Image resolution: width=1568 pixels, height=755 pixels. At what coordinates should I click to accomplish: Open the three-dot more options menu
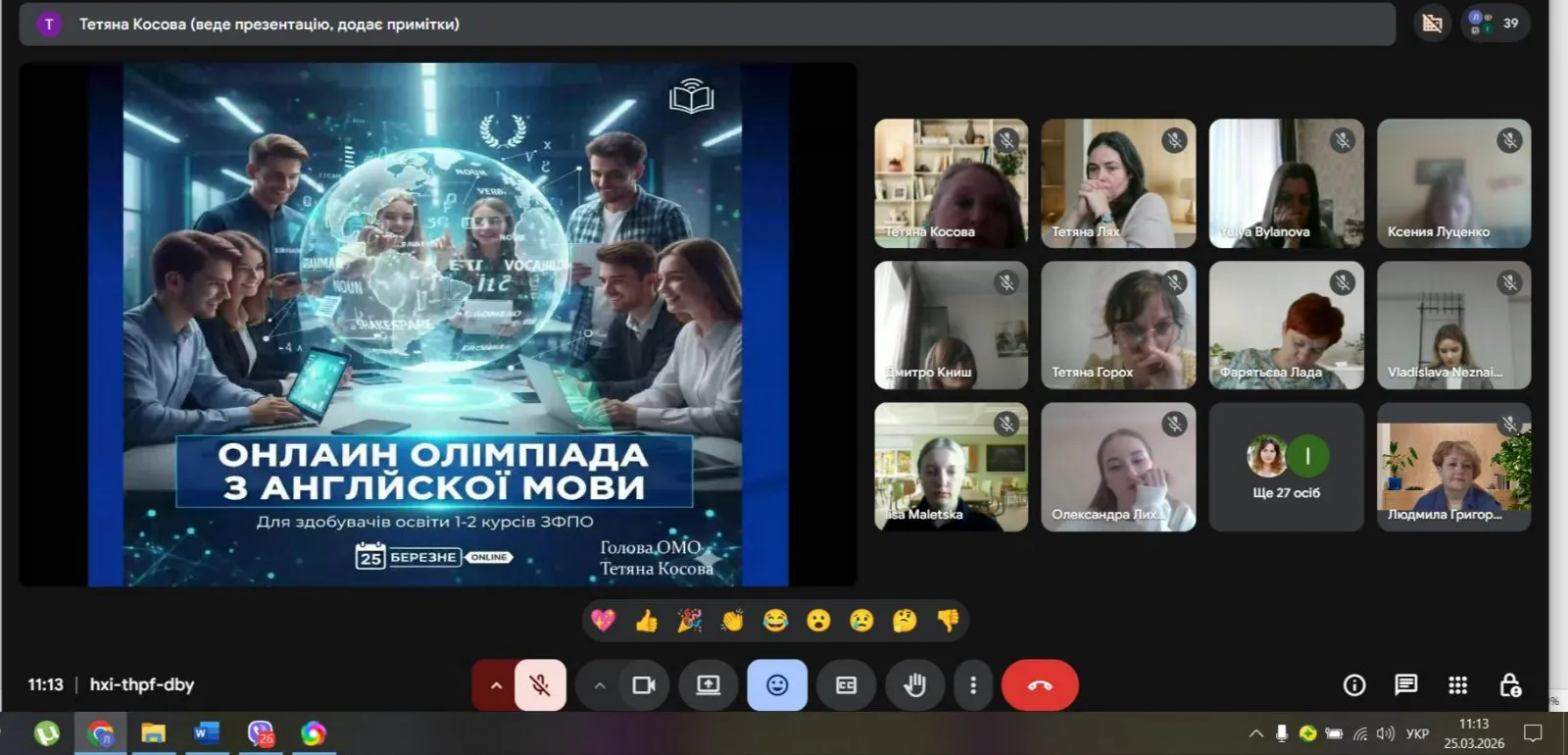point(973,685)
